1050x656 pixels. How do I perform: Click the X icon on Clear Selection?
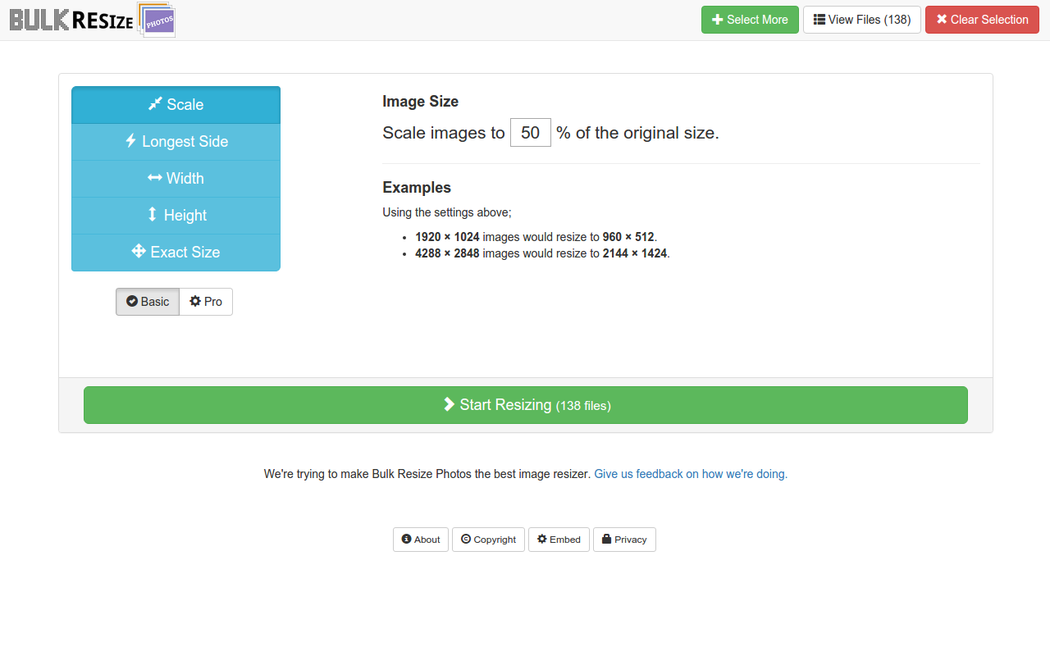coord(941,20)
